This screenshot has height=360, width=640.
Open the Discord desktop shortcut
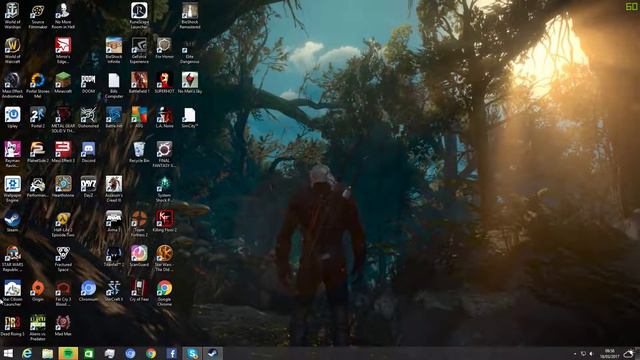click(88, 152)
